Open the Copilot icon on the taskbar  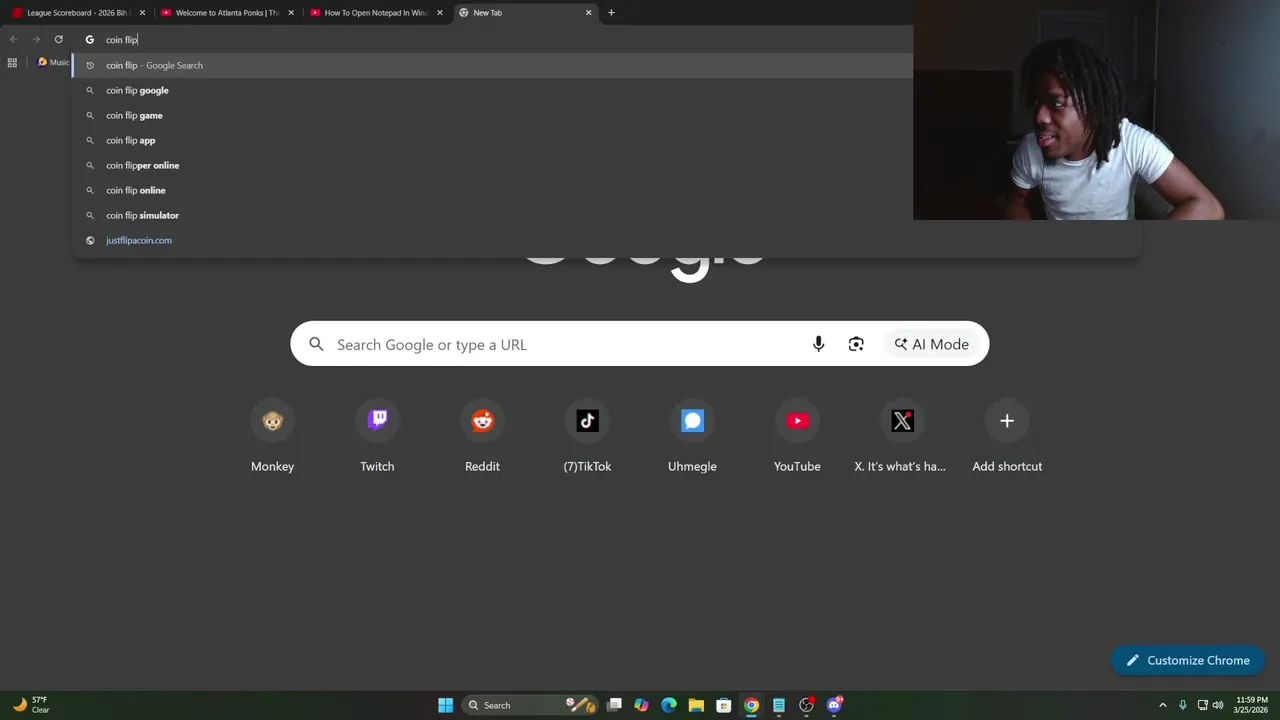641,705
